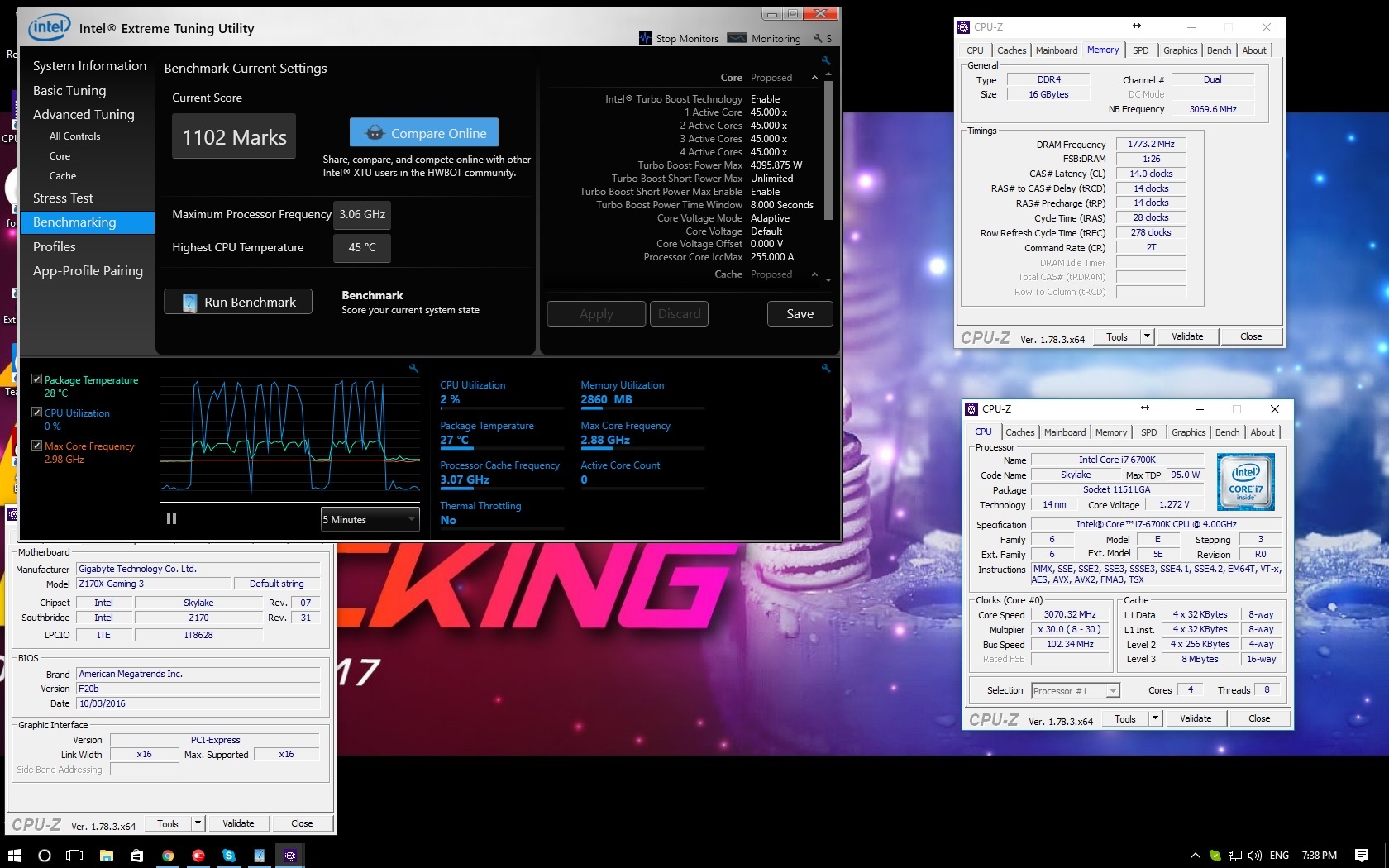Click the wrench icon above the monitoring graph

413,368
